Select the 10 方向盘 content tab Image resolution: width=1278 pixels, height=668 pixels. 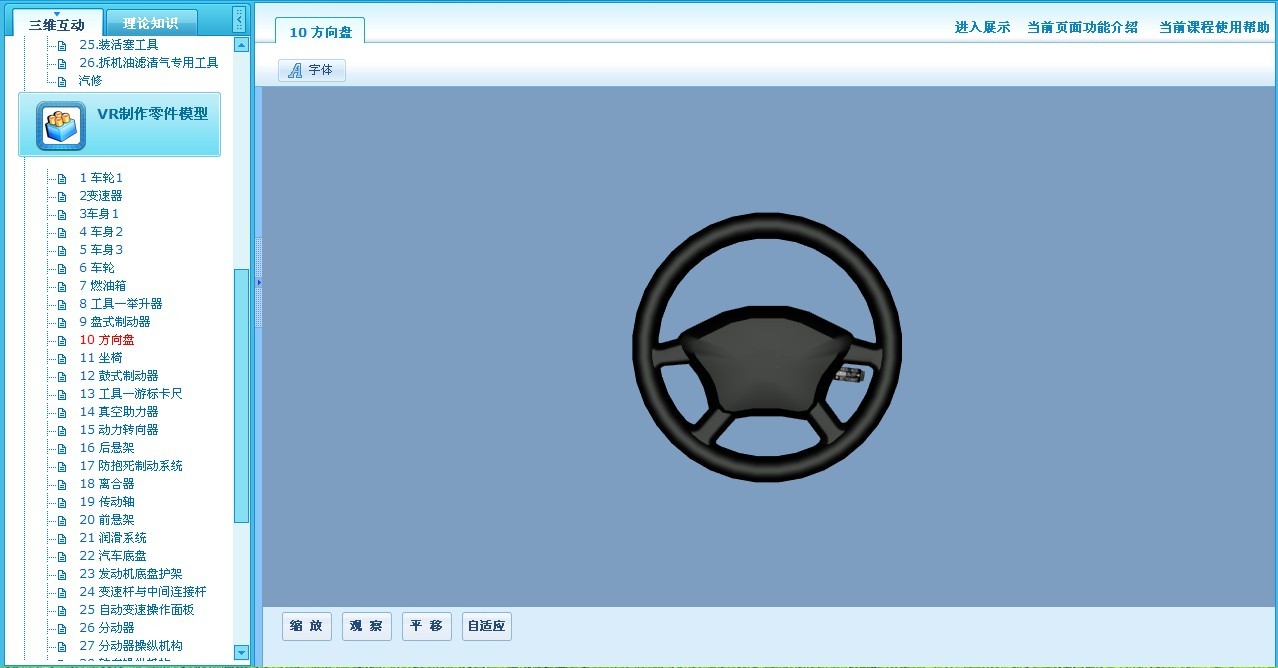(x=320, y=32)
